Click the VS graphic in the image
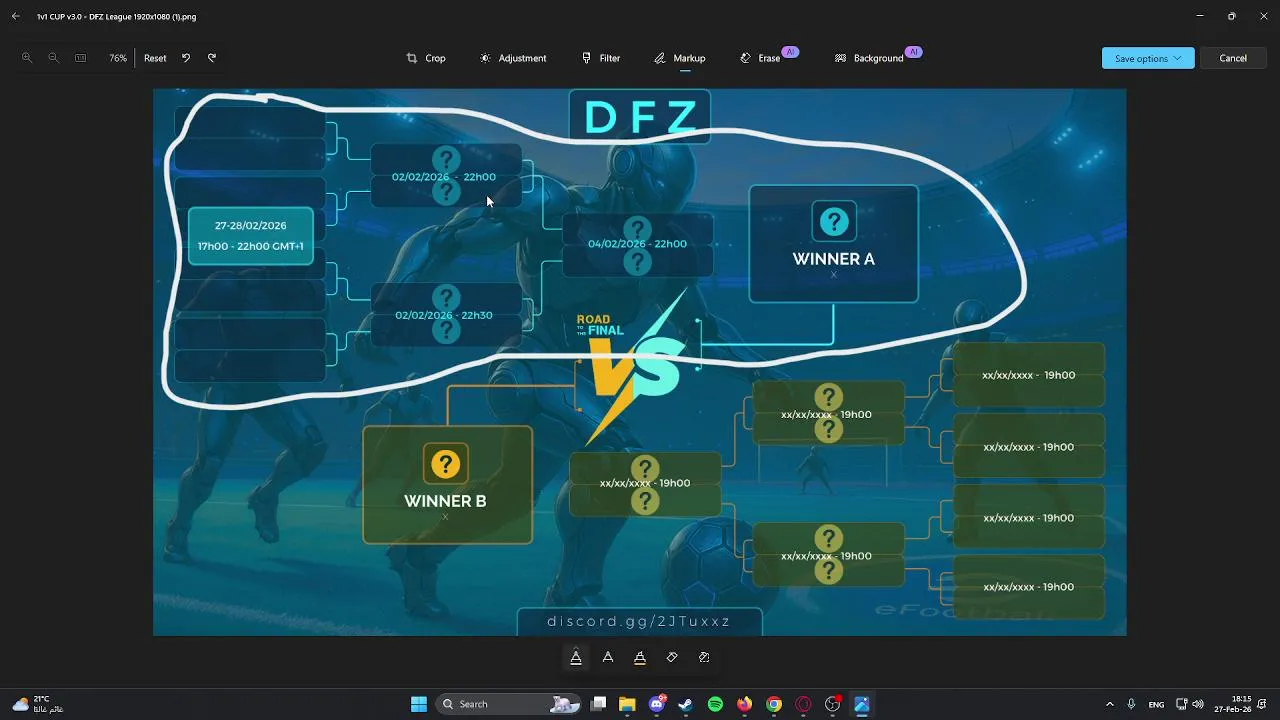The width and height of the screenshot is (1280, 720). pos(636,368)
